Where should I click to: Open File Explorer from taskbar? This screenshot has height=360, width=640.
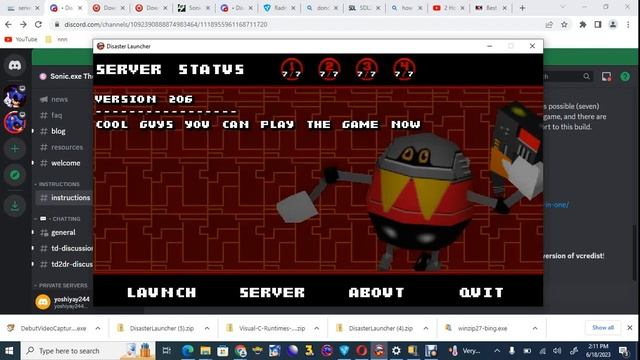(x=205, y=351)
